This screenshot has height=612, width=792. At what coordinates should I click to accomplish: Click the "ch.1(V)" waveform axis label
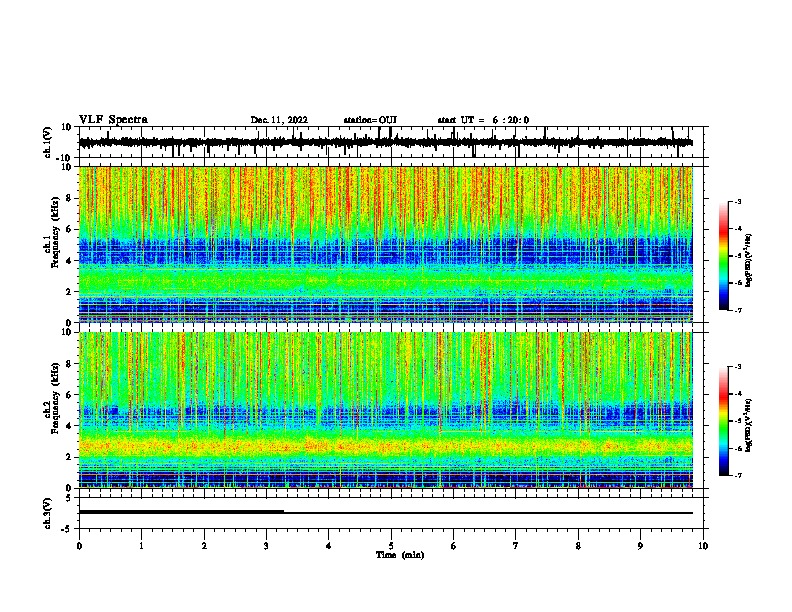(x=48, y=142)
